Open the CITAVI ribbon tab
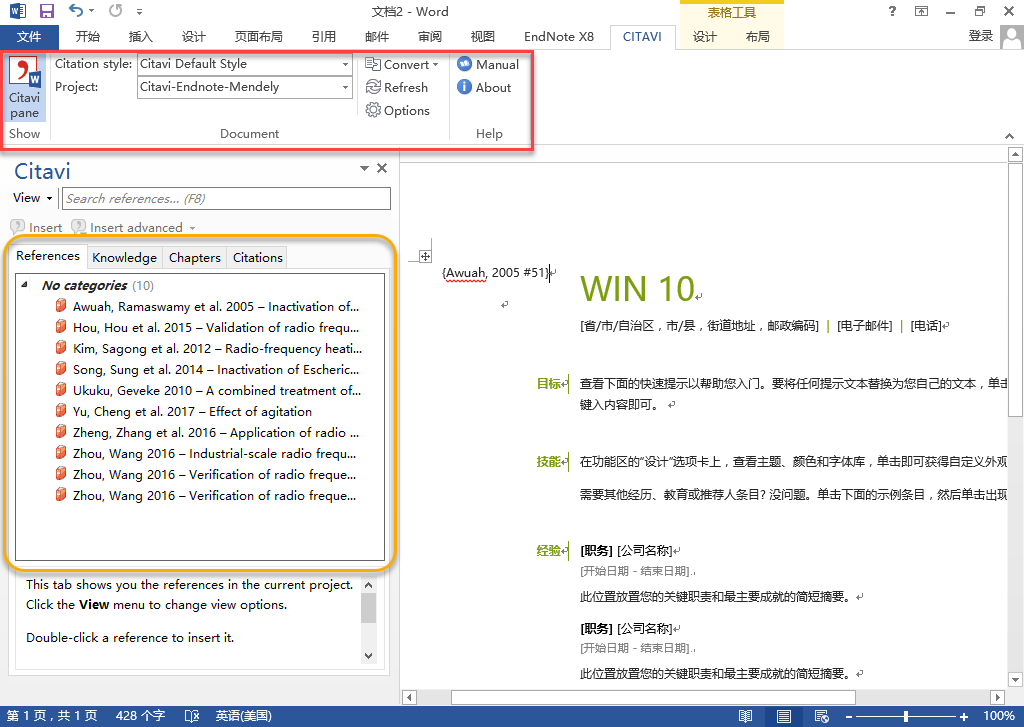1024x727 pixels. (x=641, y=36)
